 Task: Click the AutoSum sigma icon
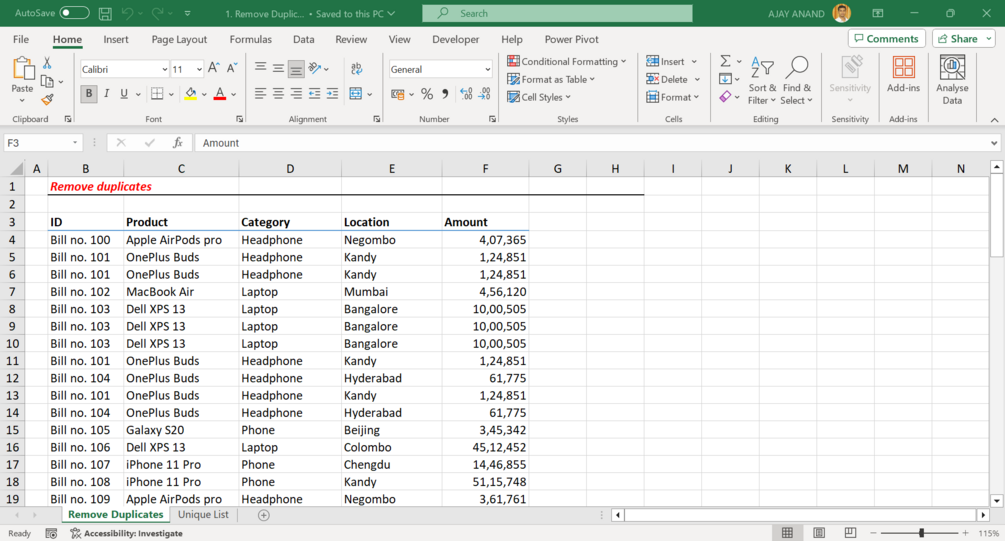click(725, 61)
